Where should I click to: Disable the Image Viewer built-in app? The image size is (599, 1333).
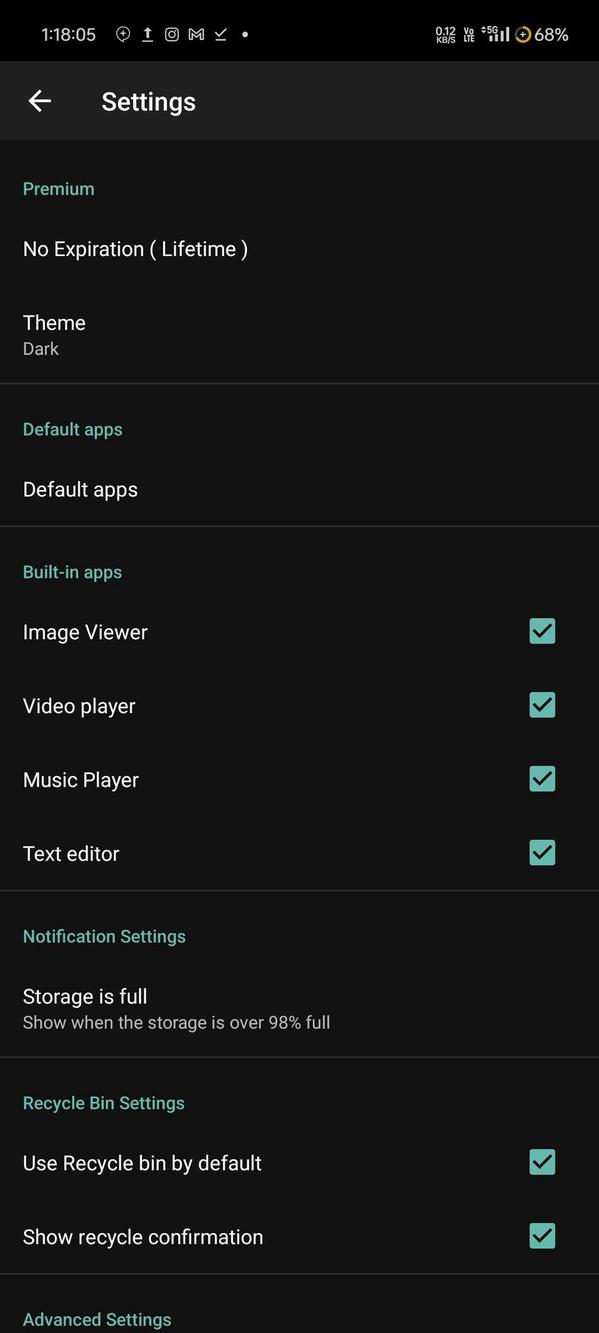pyautogui.click(x=541, y=631)
